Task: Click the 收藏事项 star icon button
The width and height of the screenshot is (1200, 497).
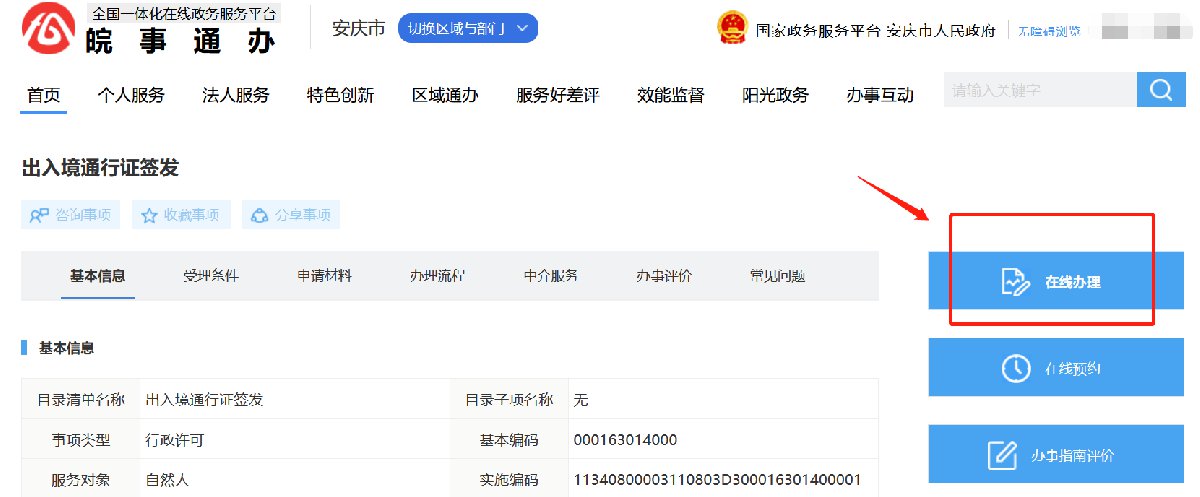Action: tap(182, 215)
